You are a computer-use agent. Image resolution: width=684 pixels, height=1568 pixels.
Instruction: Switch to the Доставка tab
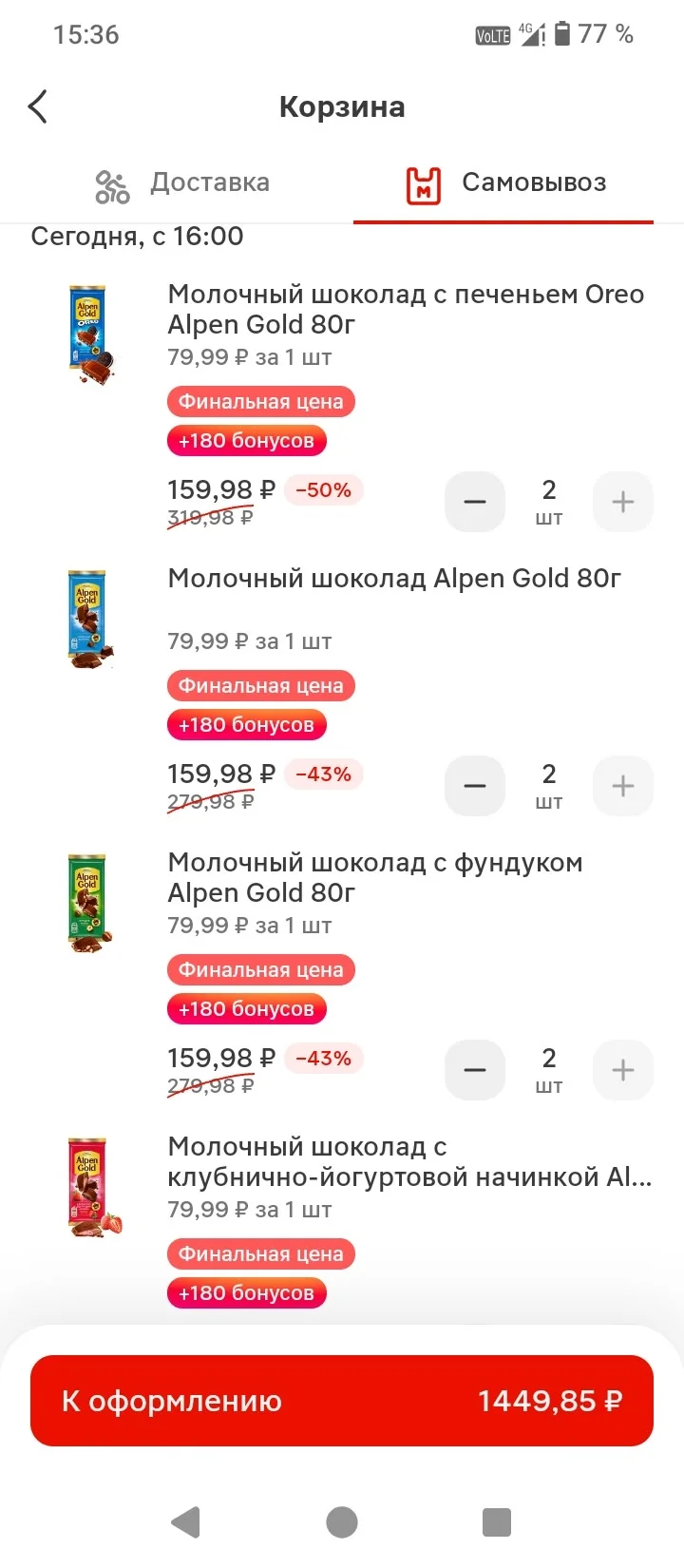point(182,183)
